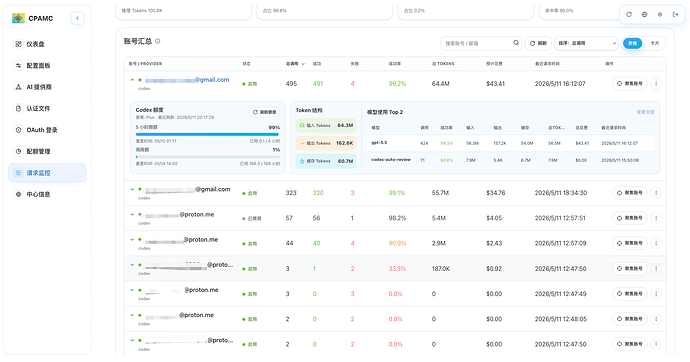Viewport: 690px width, 362px height.
Task: Collapse the expanded first gmail account row
Action: [132, 80]
